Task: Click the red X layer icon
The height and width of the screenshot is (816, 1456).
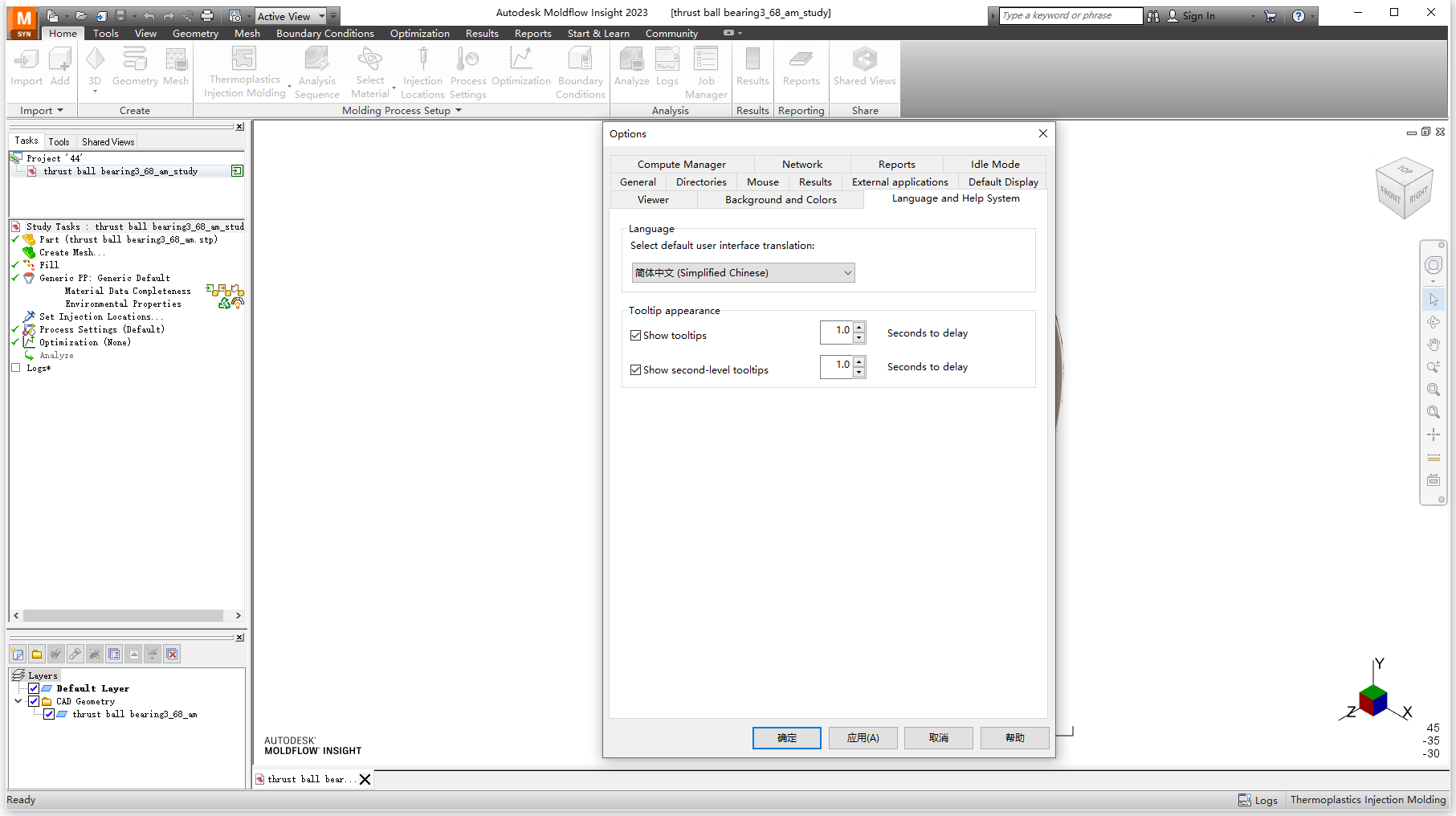Action: (172, 654)
